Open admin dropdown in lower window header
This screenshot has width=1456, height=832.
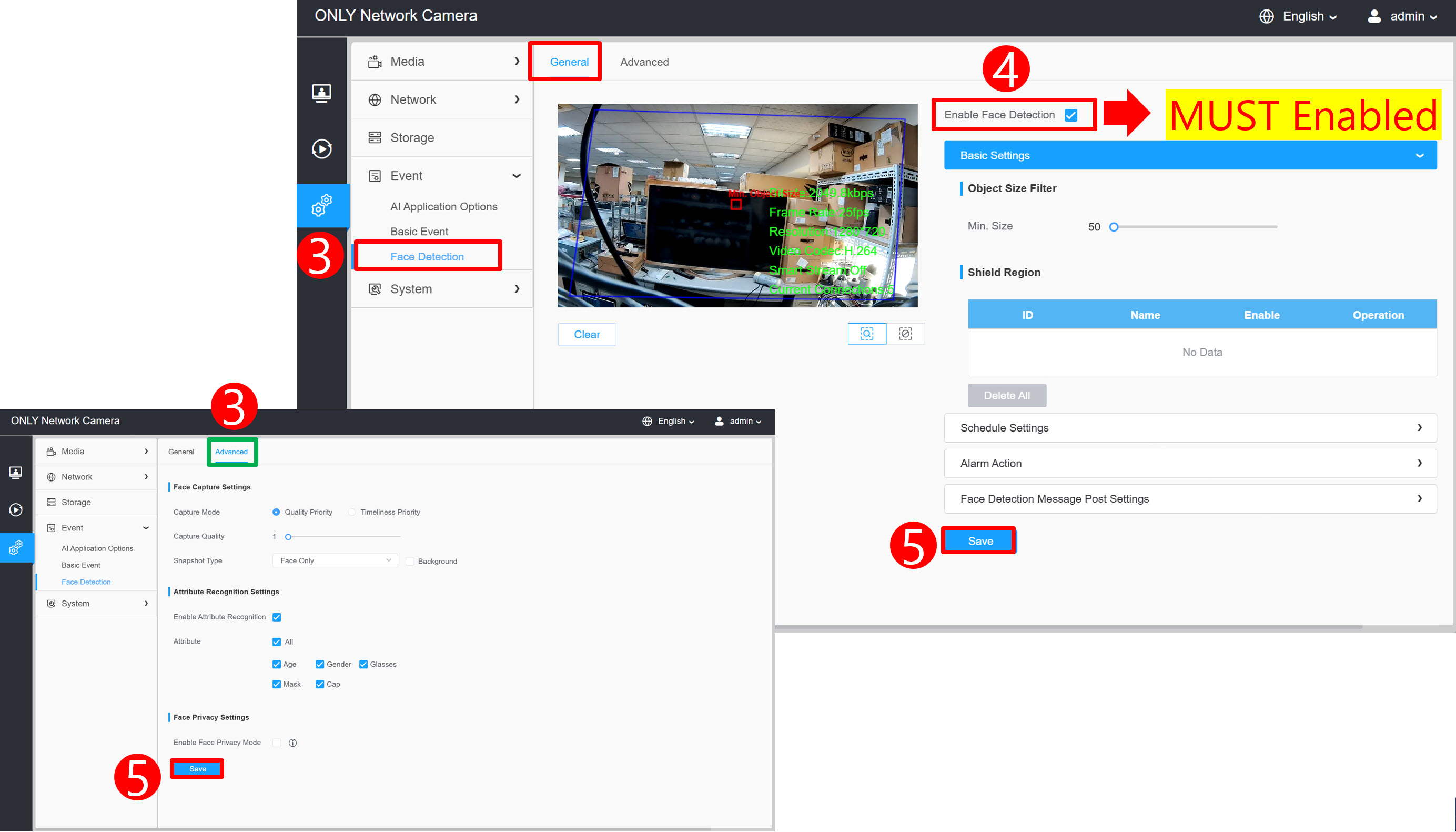pos(746,421)
